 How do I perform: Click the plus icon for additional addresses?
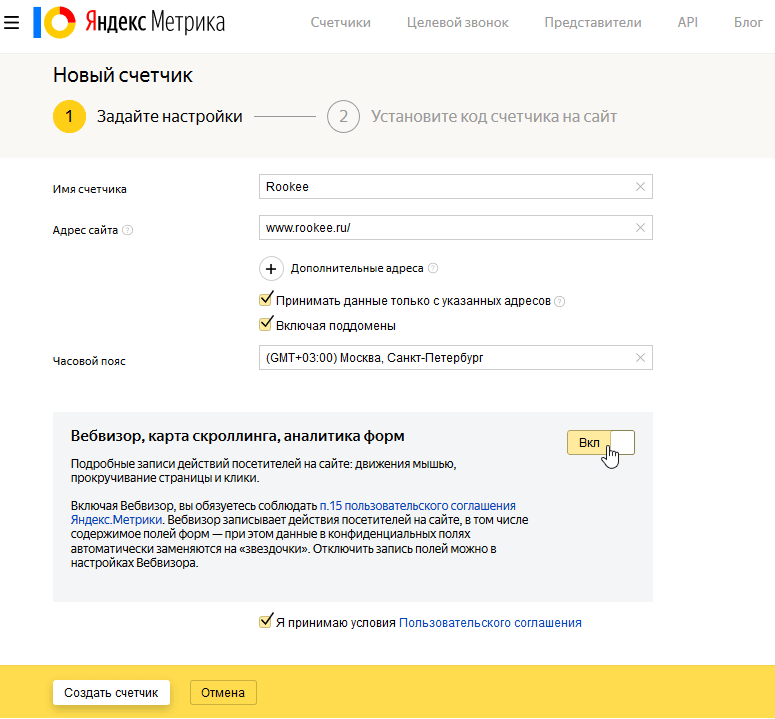click(x=271, y=269)
